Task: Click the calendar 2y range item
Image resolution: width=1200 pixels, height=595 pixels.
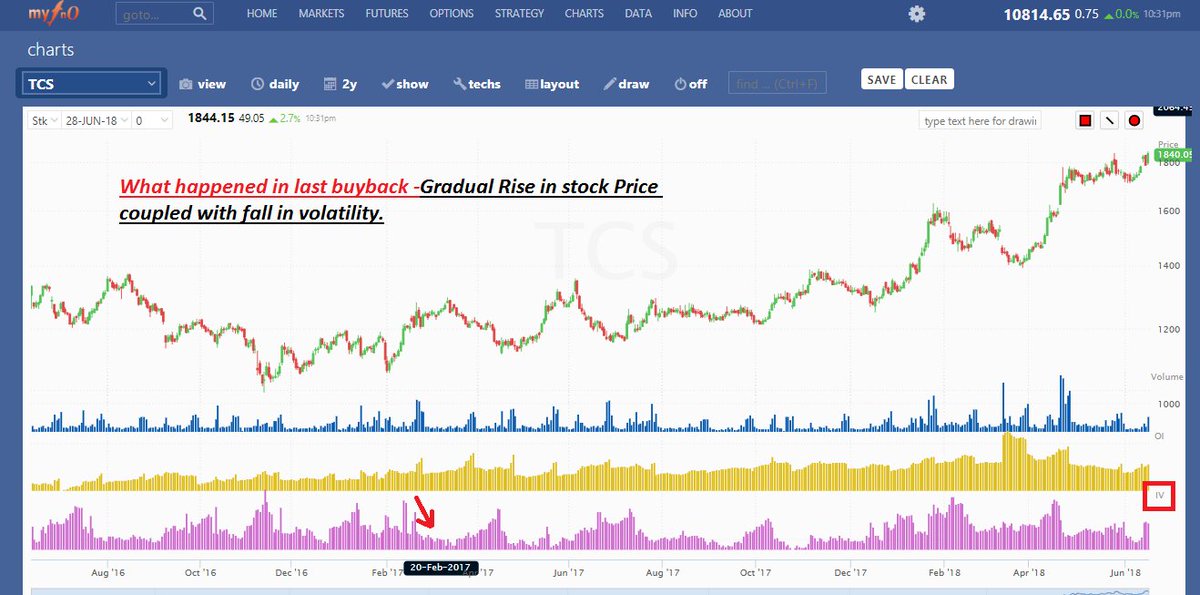Action: coord(340,84)
